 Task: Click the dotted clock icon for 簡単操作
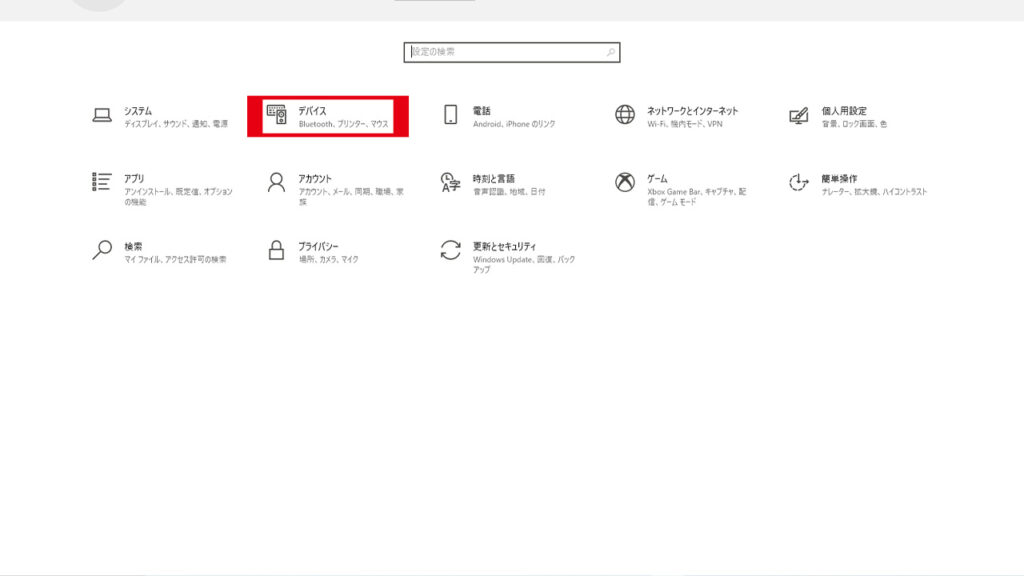[x=798, y=182]
